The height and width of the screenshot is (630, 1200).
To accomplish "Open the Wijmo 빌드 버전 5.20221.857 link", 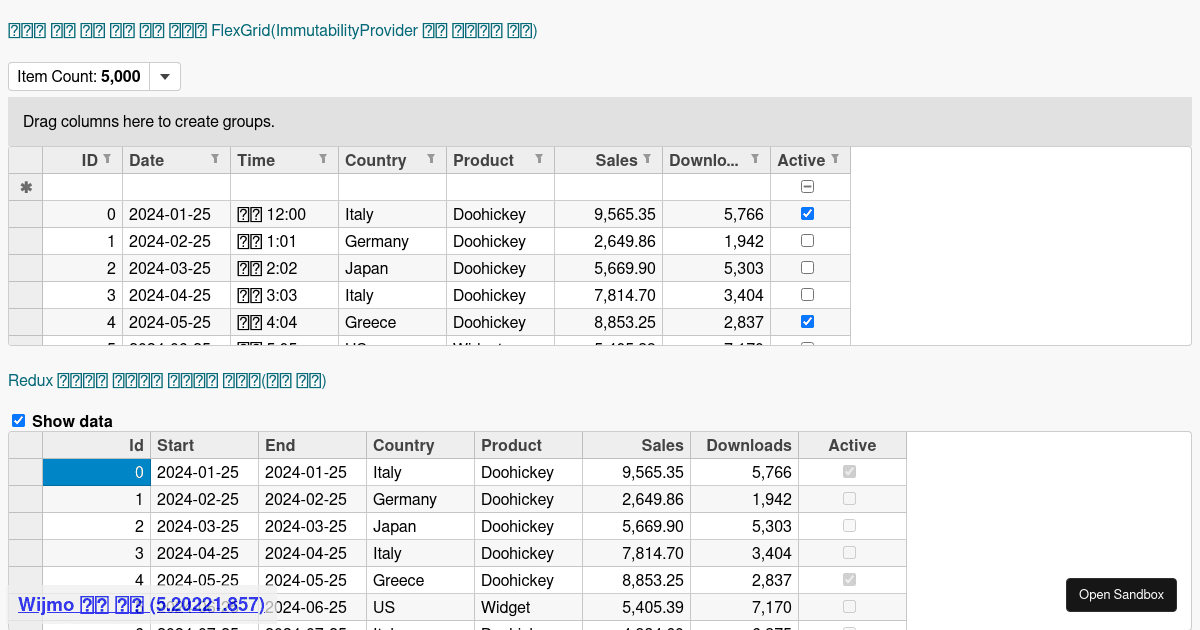I will pyautogui.click(x=142, y=604).
